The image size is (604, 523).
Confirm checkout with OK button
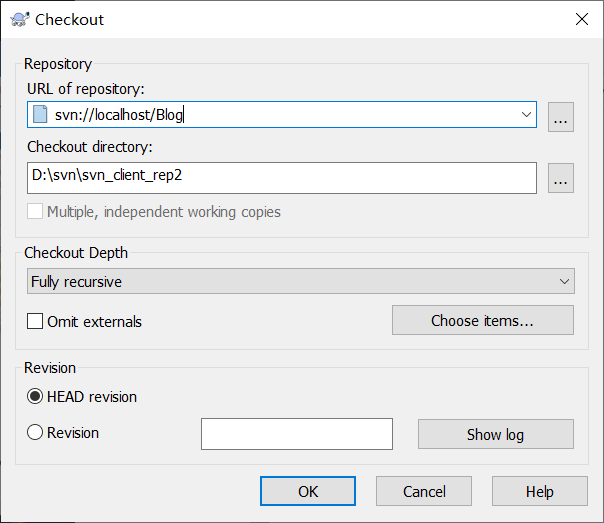(308, 491)
